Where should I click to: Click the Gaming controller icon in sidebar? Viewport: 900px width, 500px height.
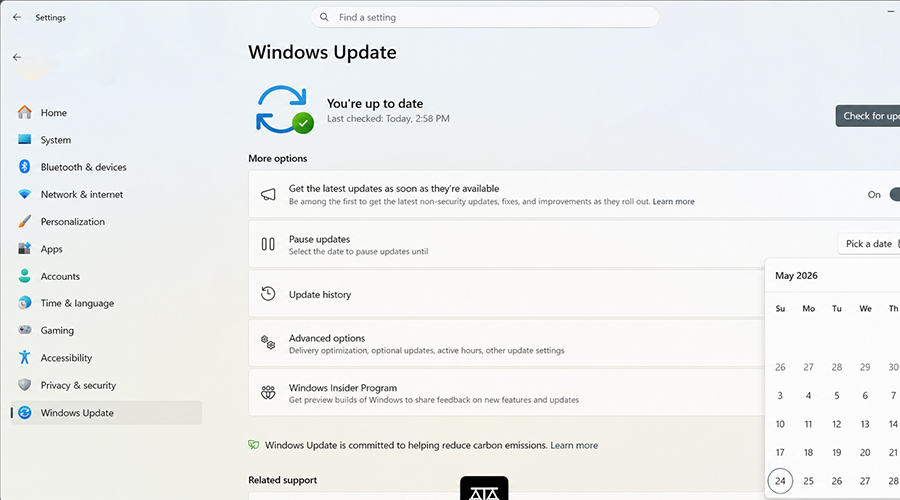(25, 331)
